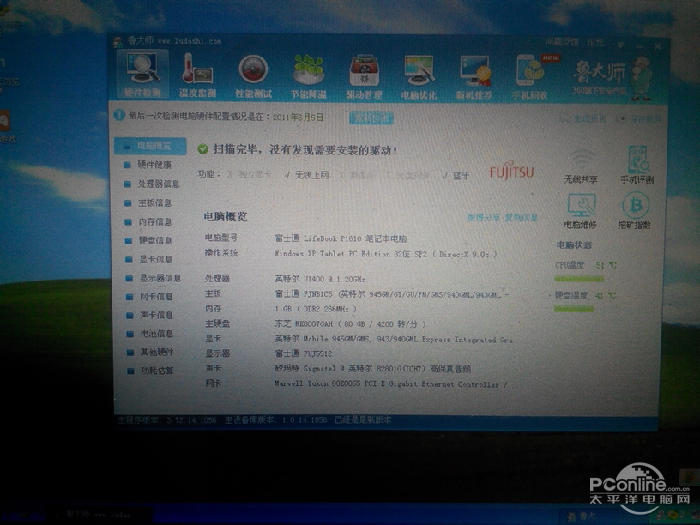
Task: Open 论坛 forum link in title bar
Action: tap(596, 42)
